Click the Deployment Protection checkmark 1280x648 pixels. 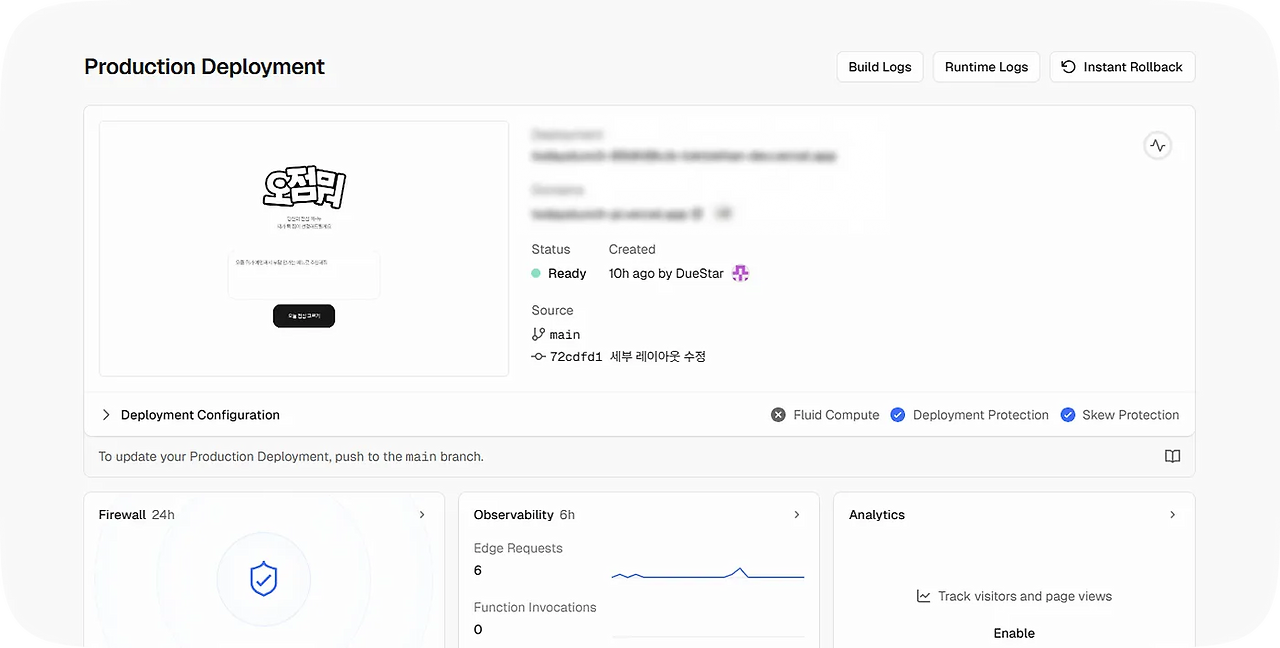point(898,415)
